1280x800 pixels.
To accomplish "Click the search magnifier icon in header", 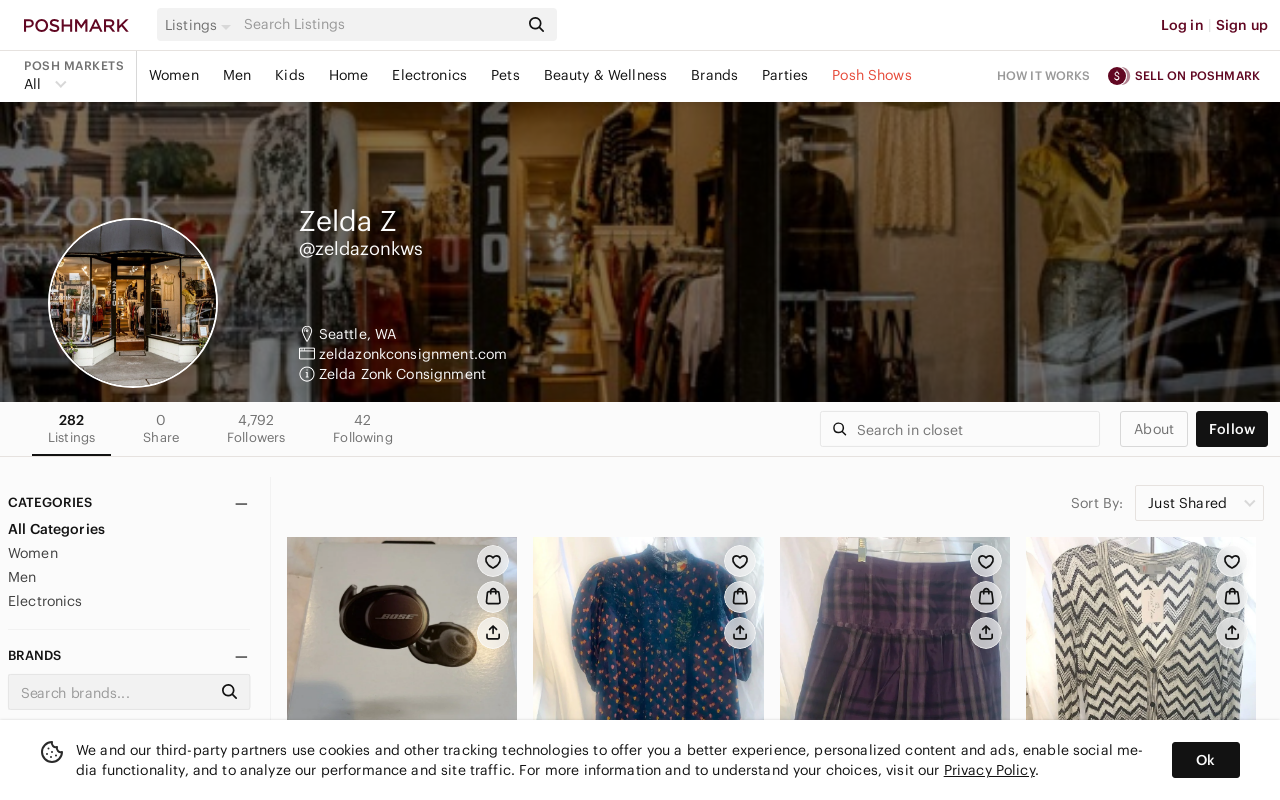I will 537,24.
